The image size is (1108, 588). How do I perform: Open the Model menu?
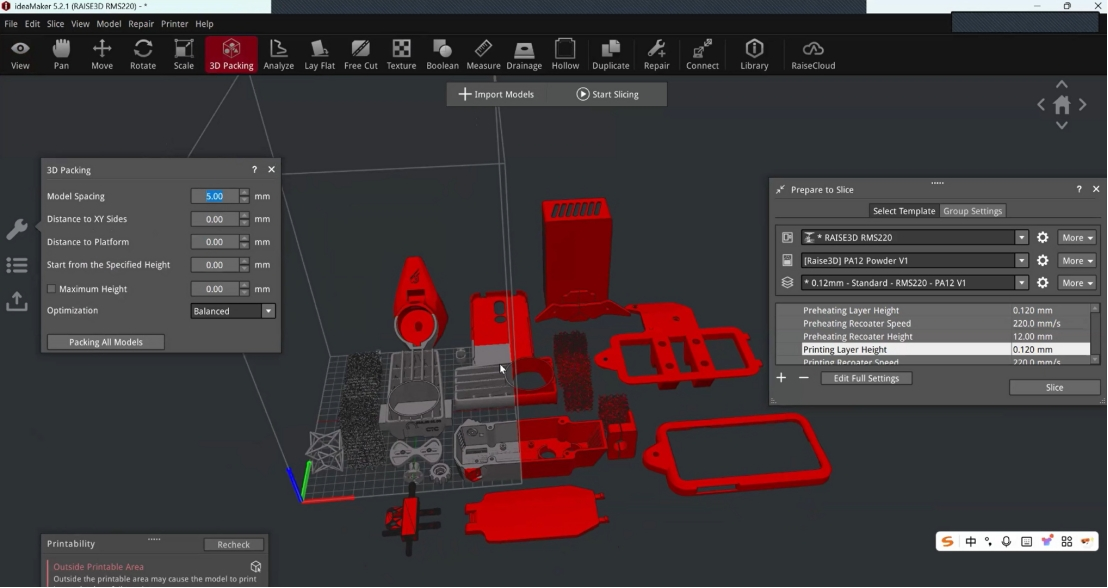coord(109,23)
